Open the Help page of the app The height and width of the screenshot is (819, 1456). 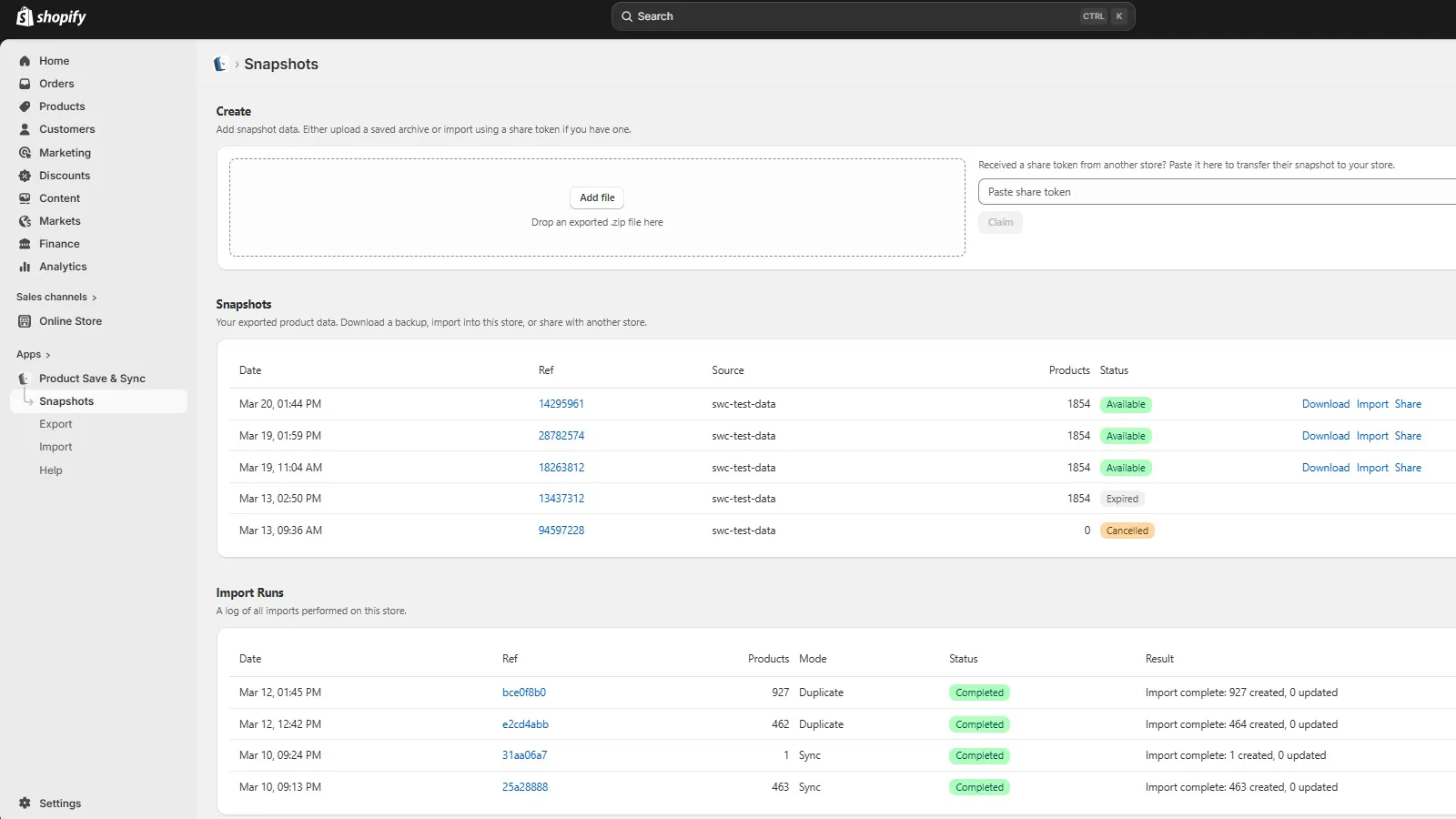pos(51,470)
